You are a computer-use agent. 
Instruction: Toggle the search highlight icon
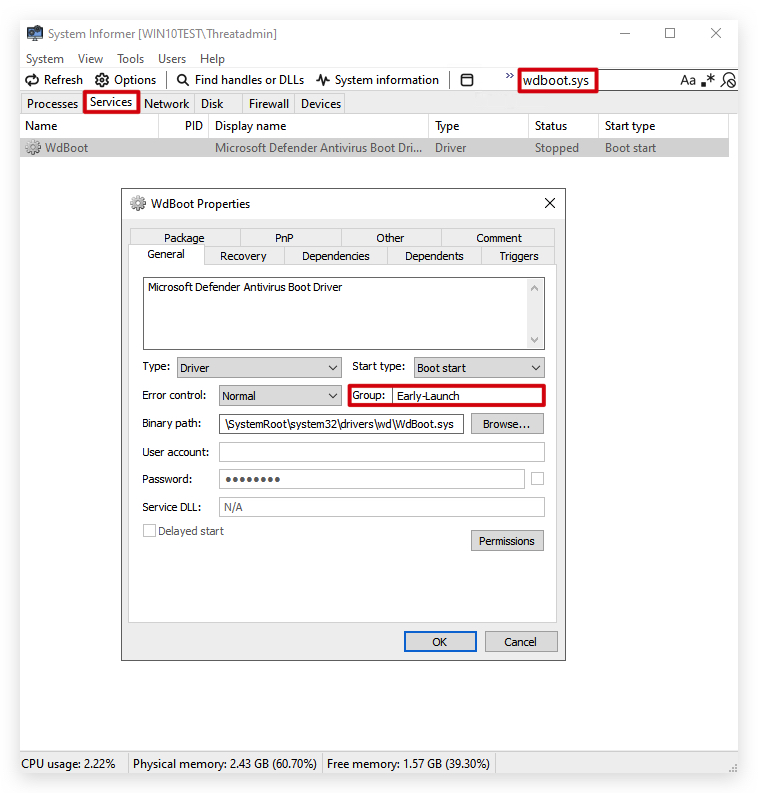(729, 80)
